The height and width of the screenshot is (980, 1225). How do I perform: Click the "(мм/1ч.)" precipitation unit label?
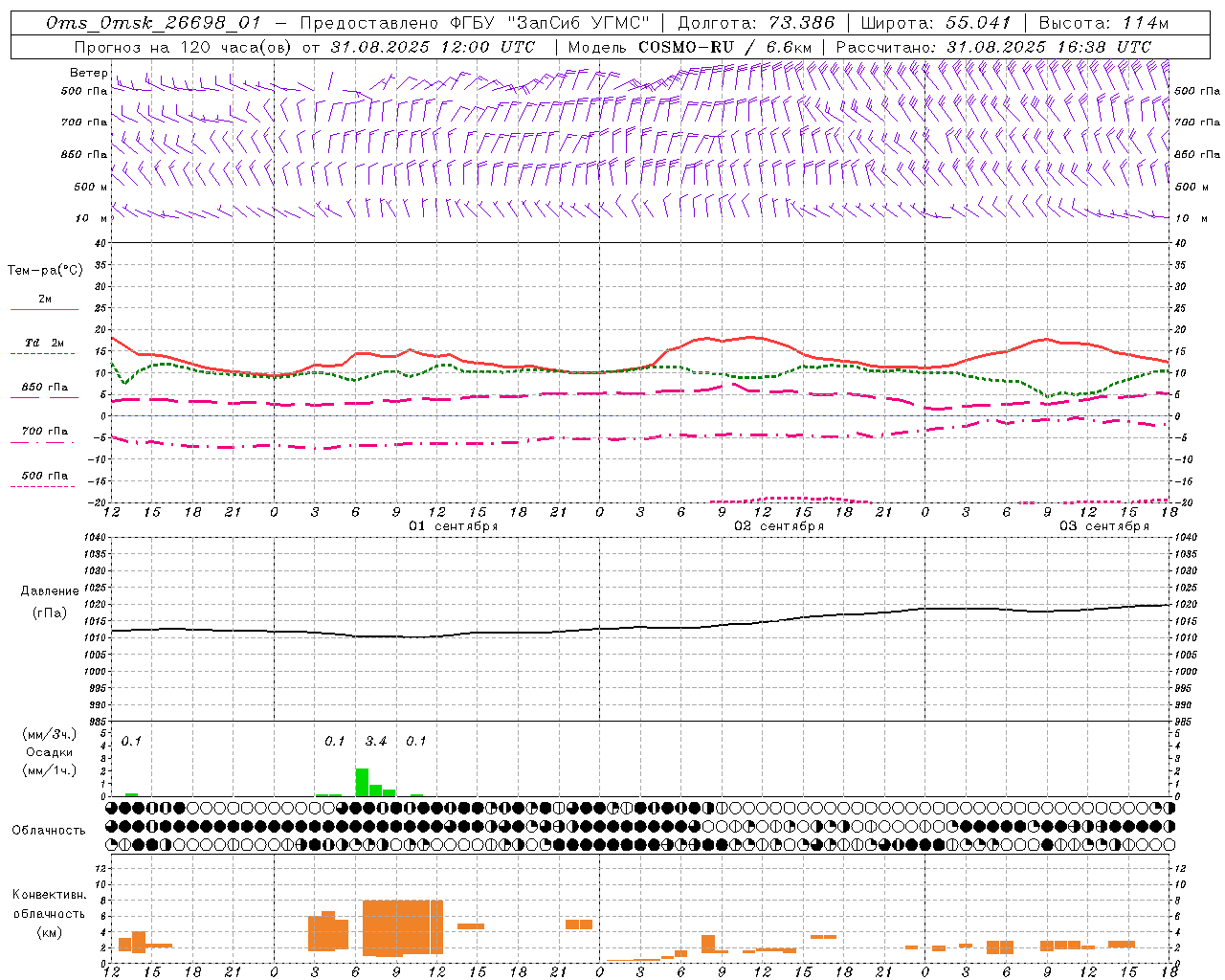pyautogui.click(x=50, y=770)
